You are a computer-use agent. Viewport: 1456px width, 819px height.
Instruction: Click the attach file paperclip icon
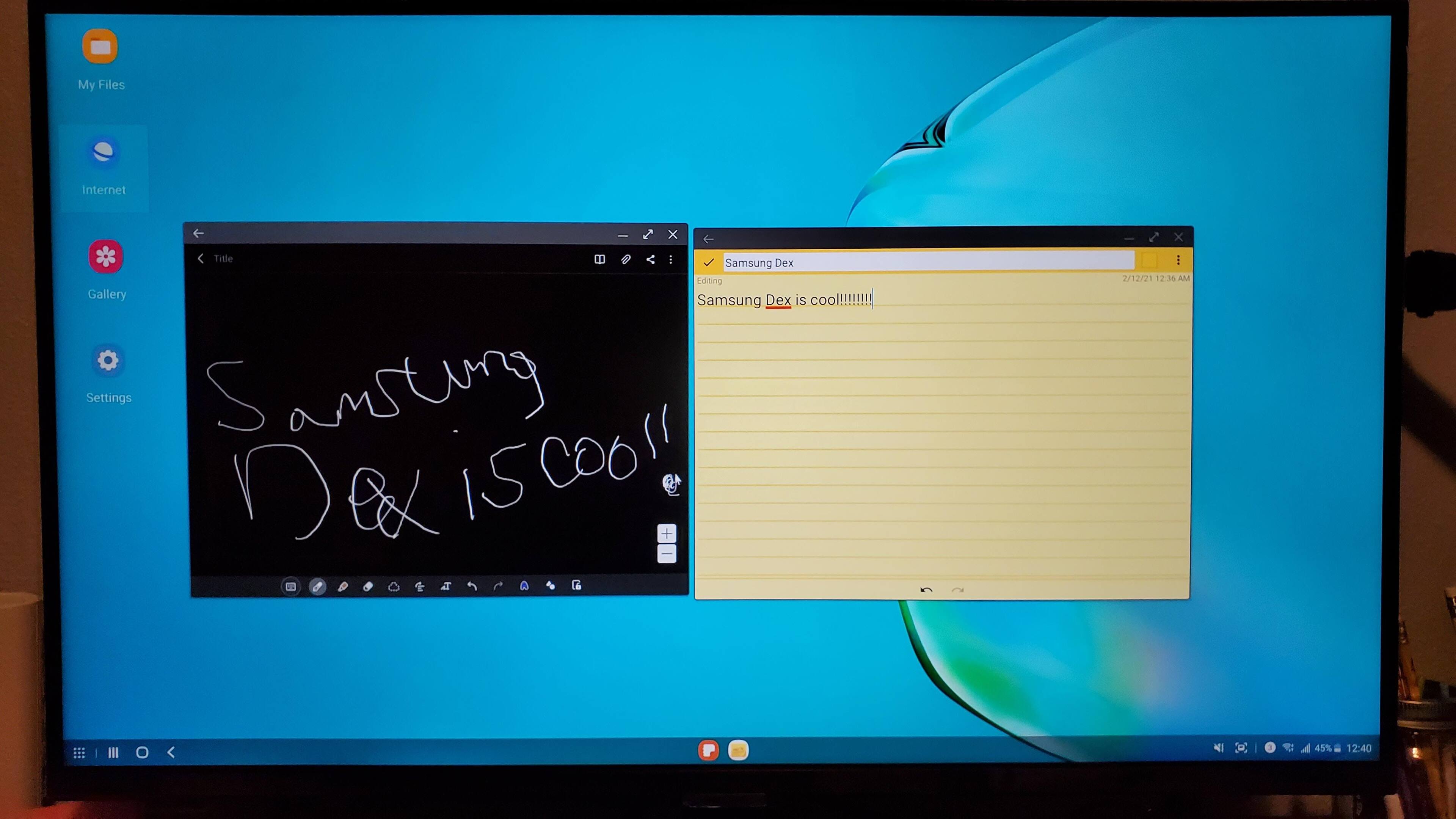pyautogui.click(x=626, y=259)
